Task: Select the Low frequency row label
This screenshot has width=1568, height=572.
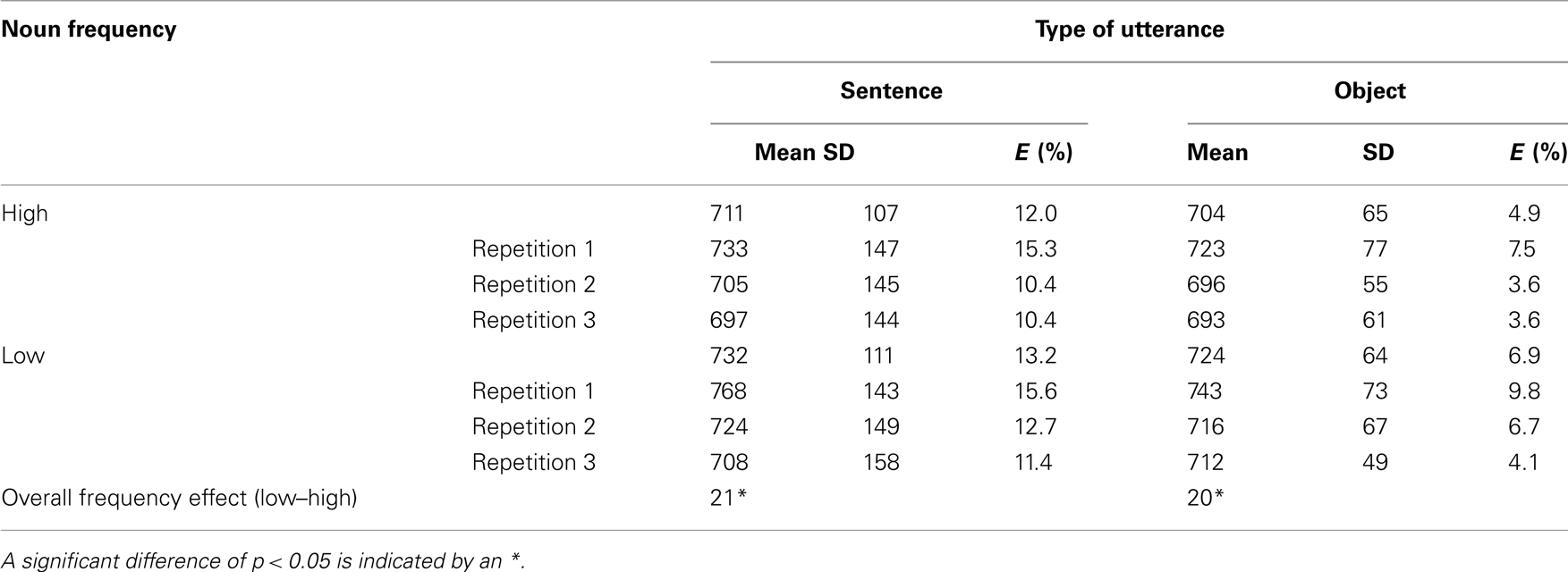Action: pos(23,356)
